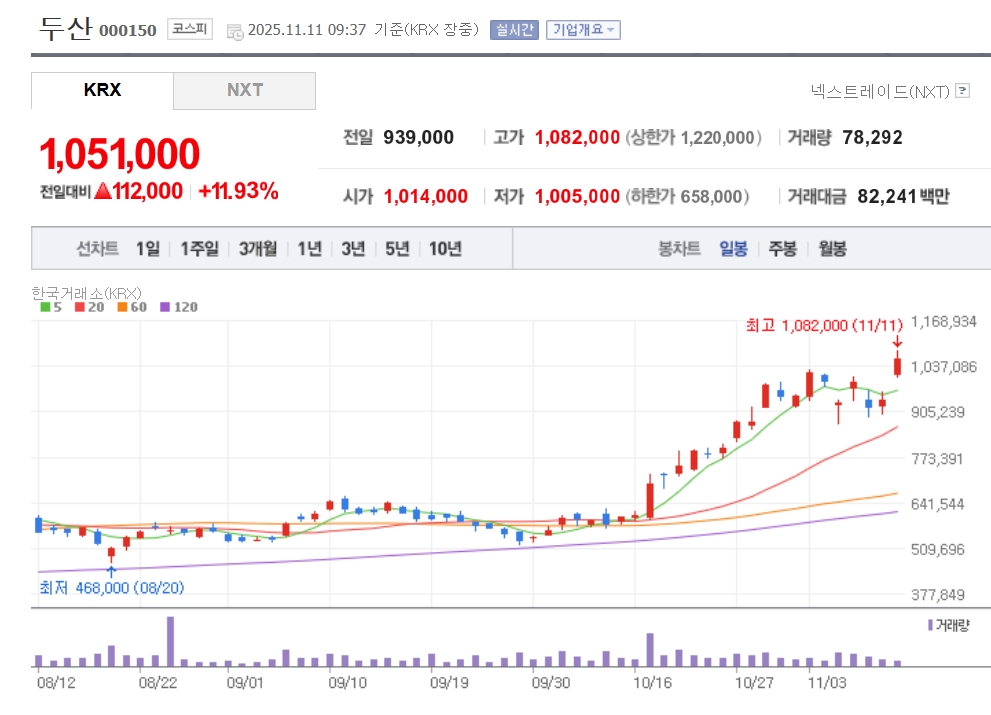Click the 코스피 market badge
Image resolution: width=991 pixels, height=715 pixels.
pyautogui.click(x=189, y=29)
